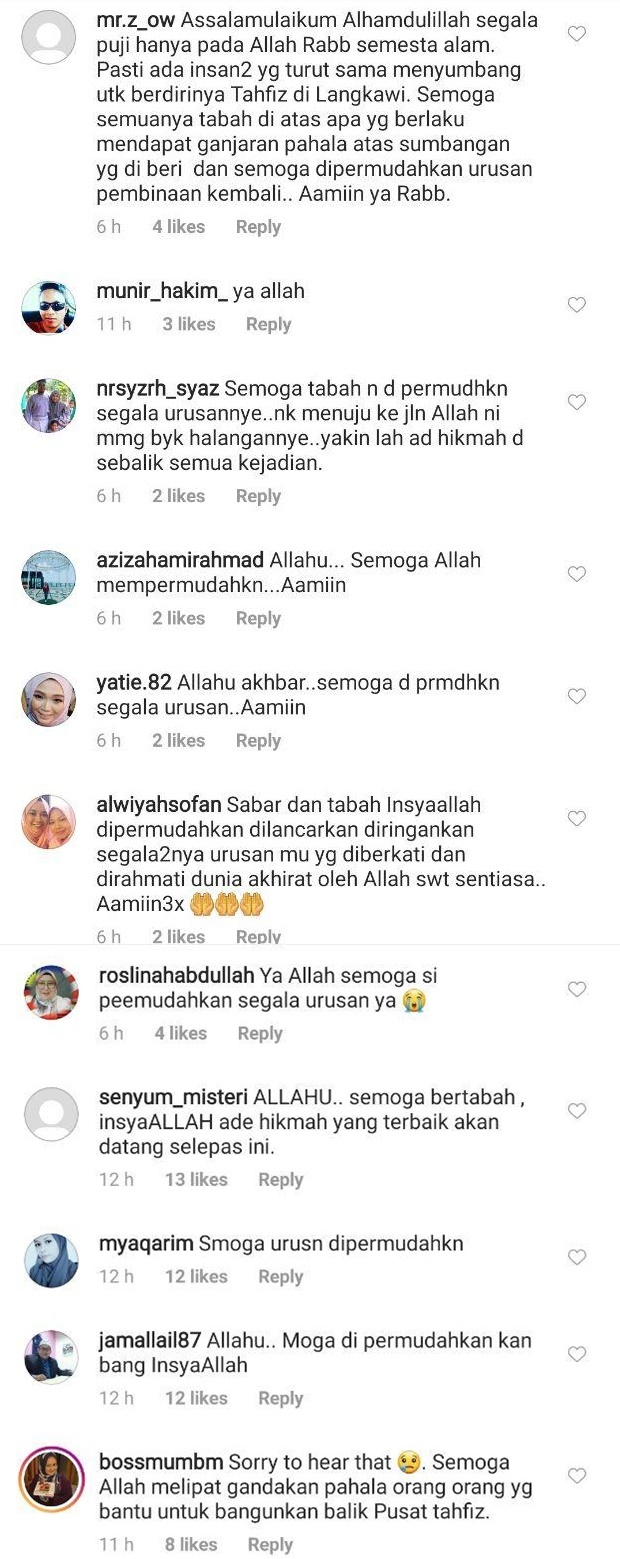Screen dimensions: 620x1559
Task: Open munir_hakim_'s profile avatar
Action: (50, 306)
